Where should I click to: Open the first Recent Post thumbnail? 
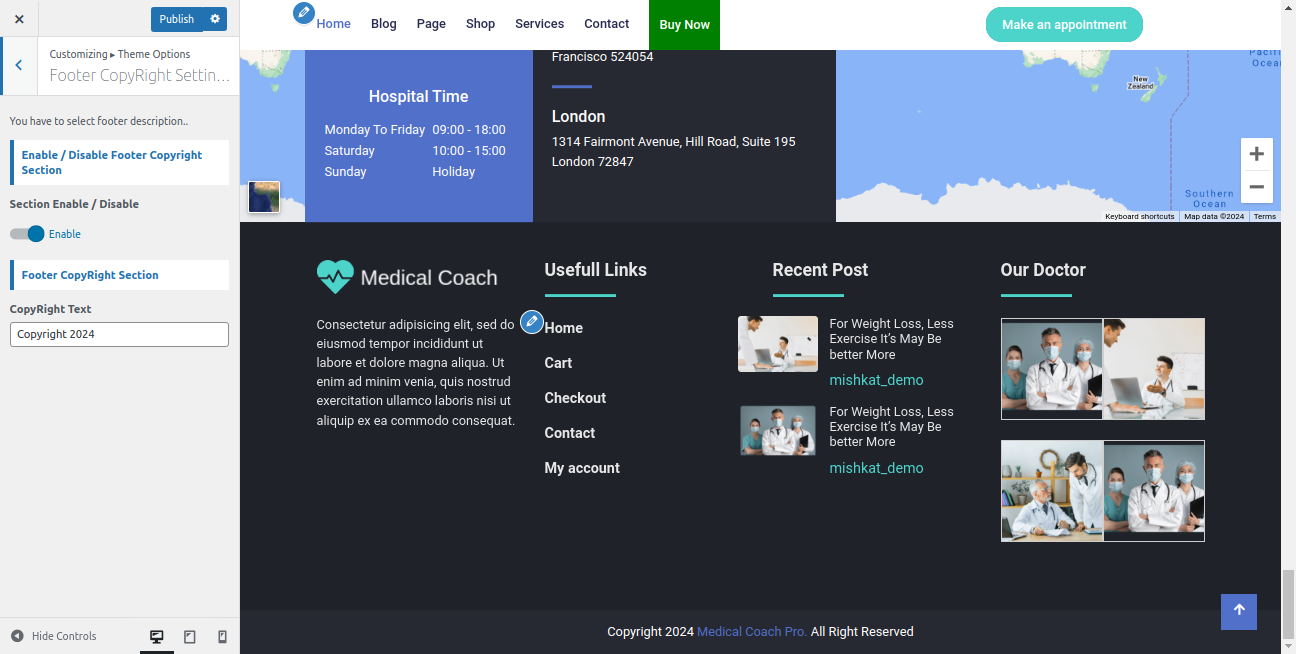(x=777, y=344)
